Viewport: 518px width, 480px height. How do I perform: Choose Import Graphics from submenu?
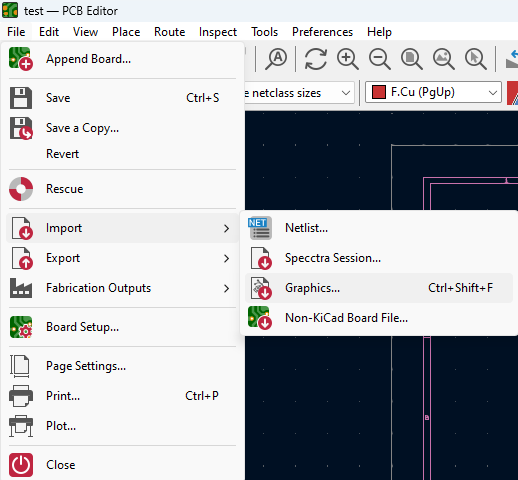pos(379,288)
